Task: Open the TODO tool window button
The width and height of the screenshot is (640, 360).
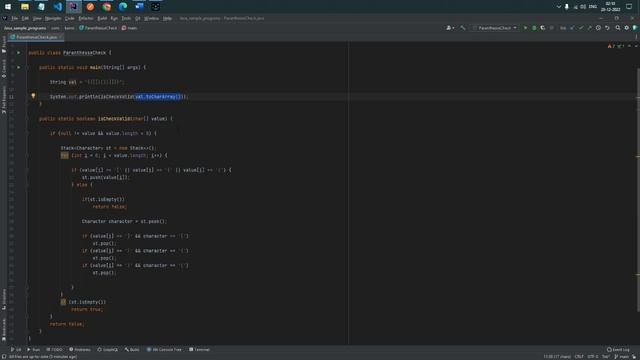Action: (x=54, y=350)
